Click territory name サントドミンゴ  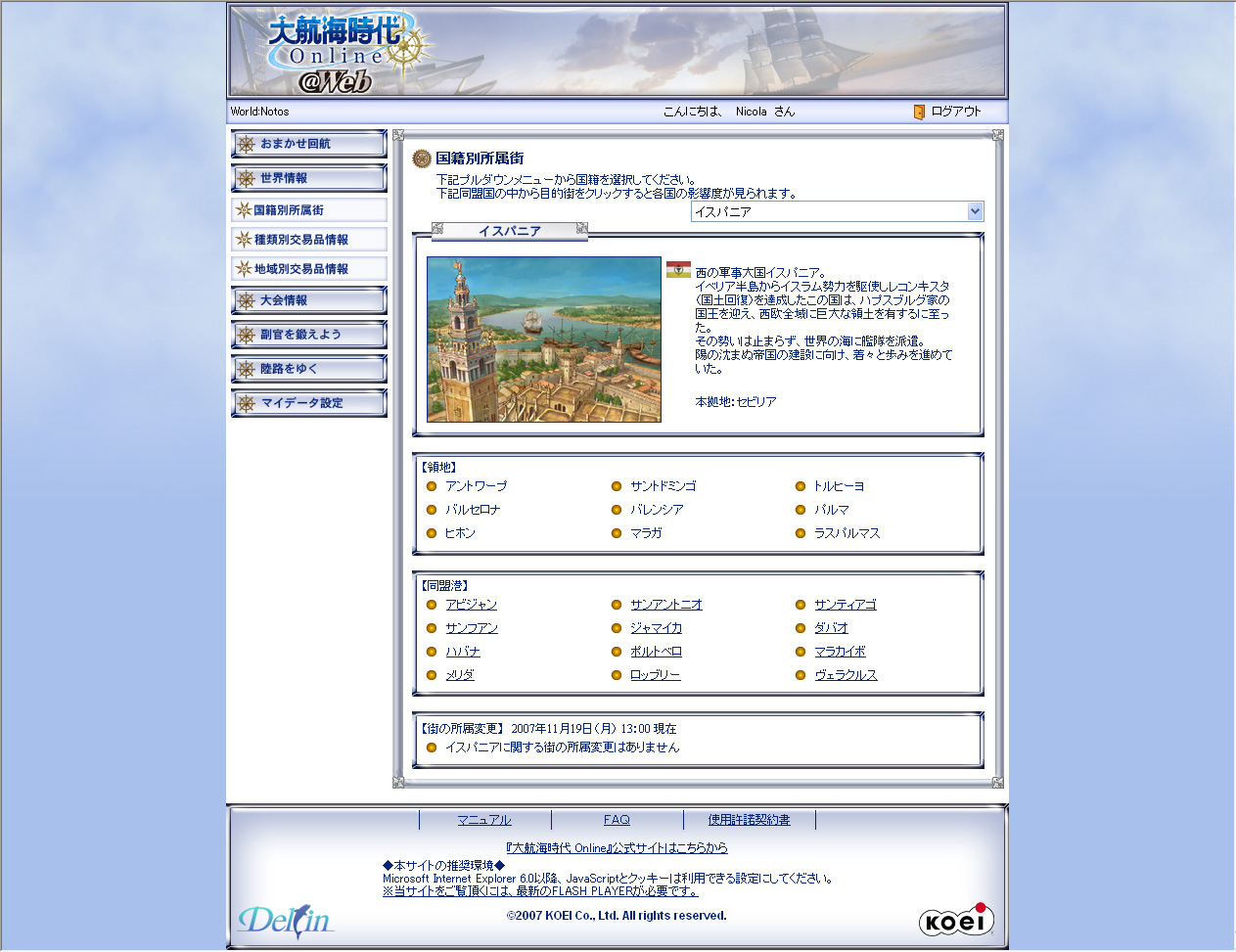pos(664,486)
